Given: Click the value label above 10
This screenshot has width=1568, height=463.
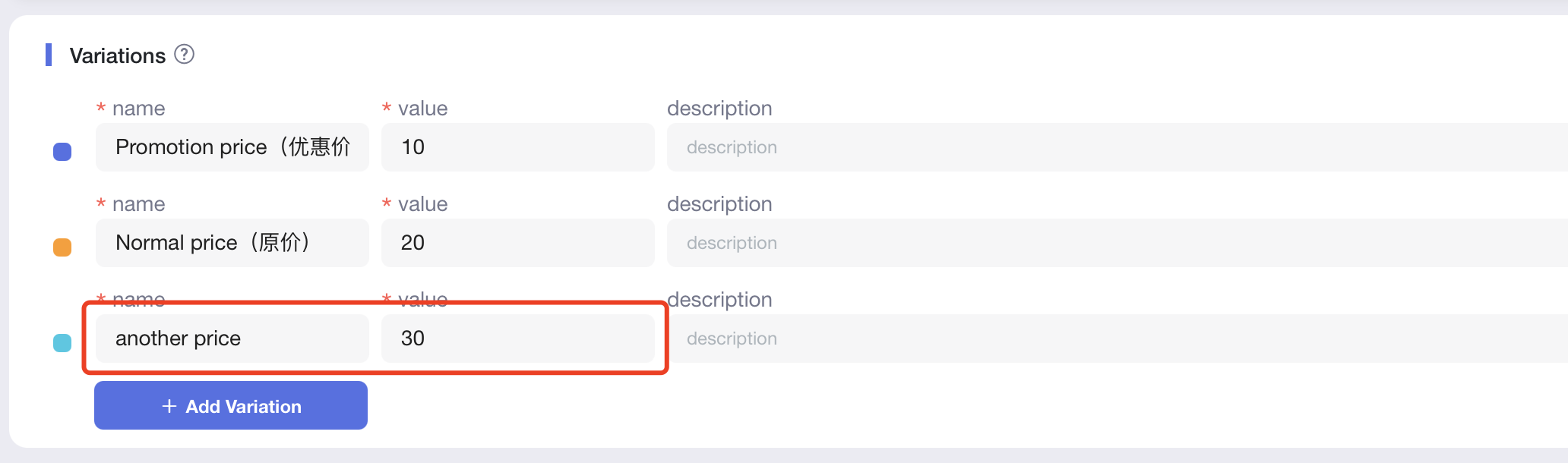Looking at the screenshot, I should pyautogui.click(x=422, y=109).
